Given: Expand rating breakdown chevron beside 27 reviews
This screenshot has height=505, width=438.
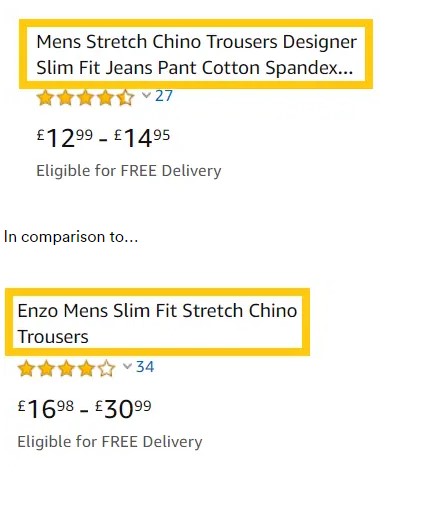Looking at the screenshot, I should coord(146,95).
